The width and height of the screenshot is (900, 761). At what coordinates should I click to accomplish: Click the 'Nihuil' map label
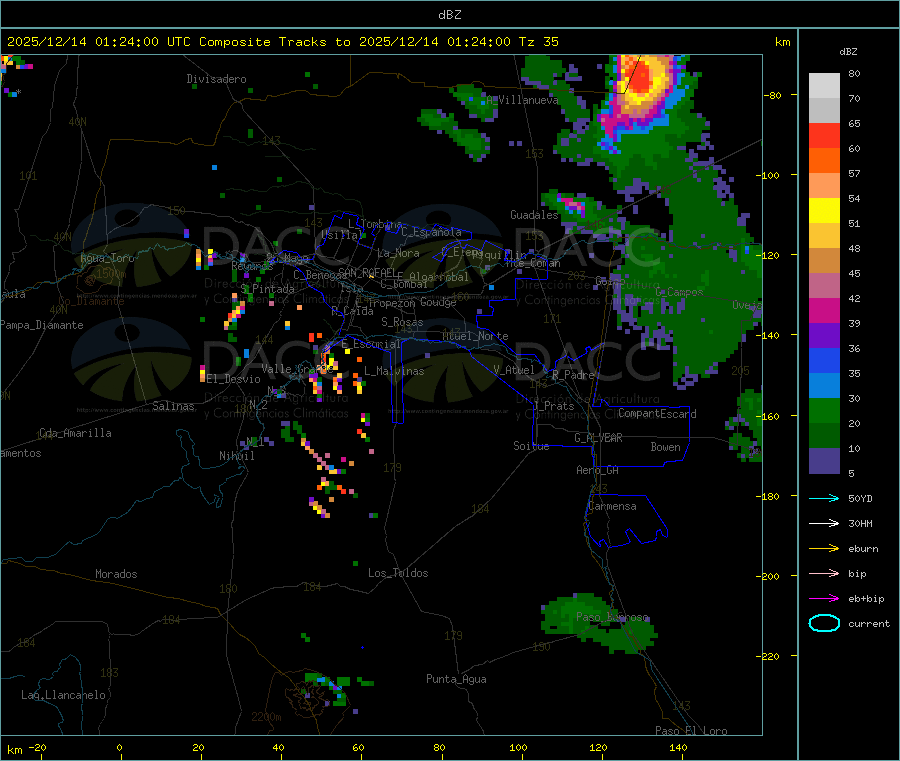click(236, 456)
